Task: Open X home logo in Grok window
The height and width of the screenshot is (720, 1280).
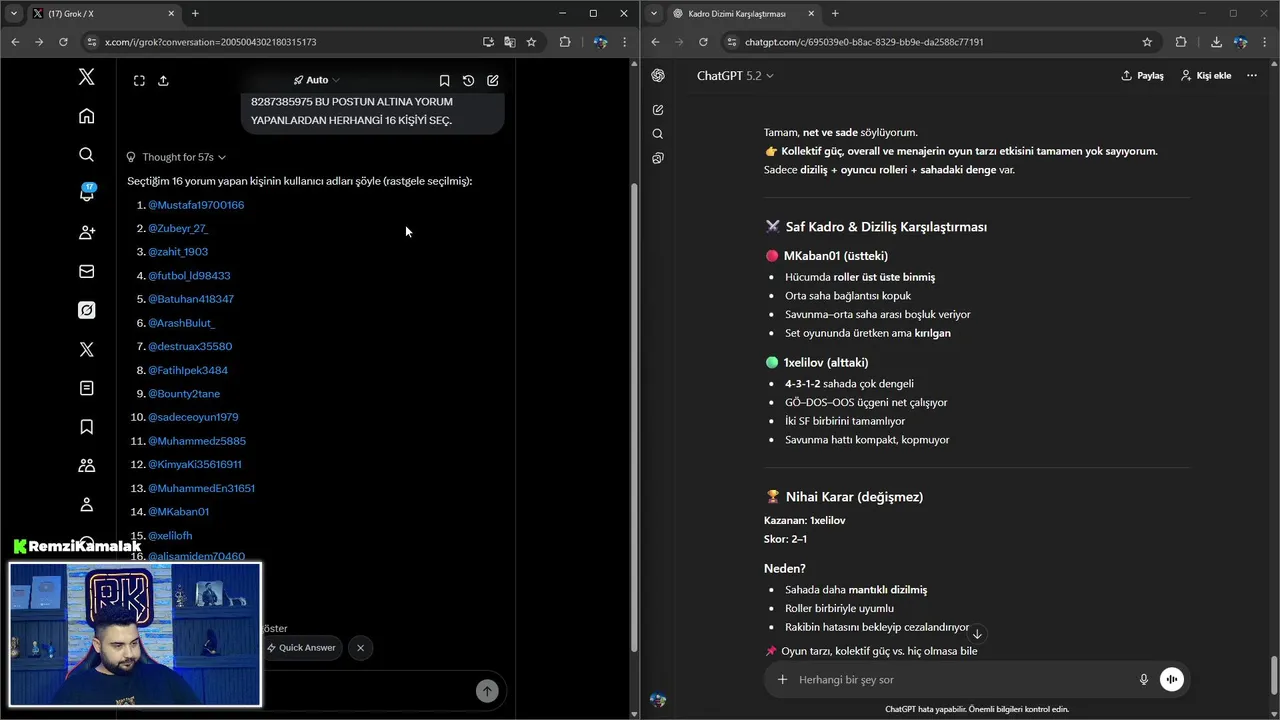Action: click(87, 77)
